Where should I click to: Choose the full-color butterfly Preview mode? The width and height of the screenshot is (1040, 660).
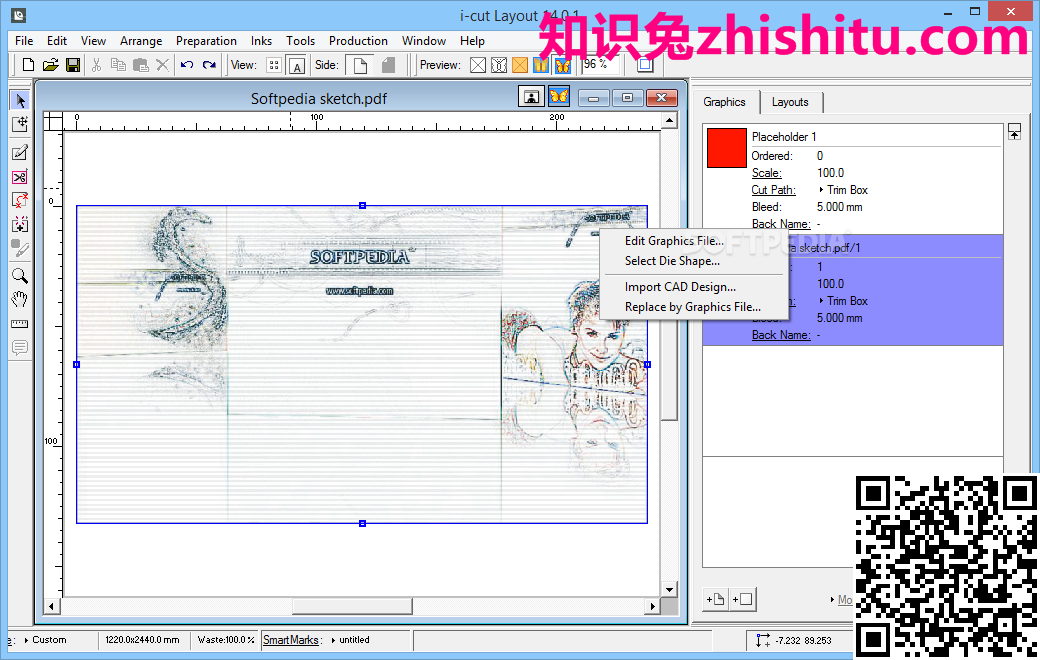pos(562,65)
